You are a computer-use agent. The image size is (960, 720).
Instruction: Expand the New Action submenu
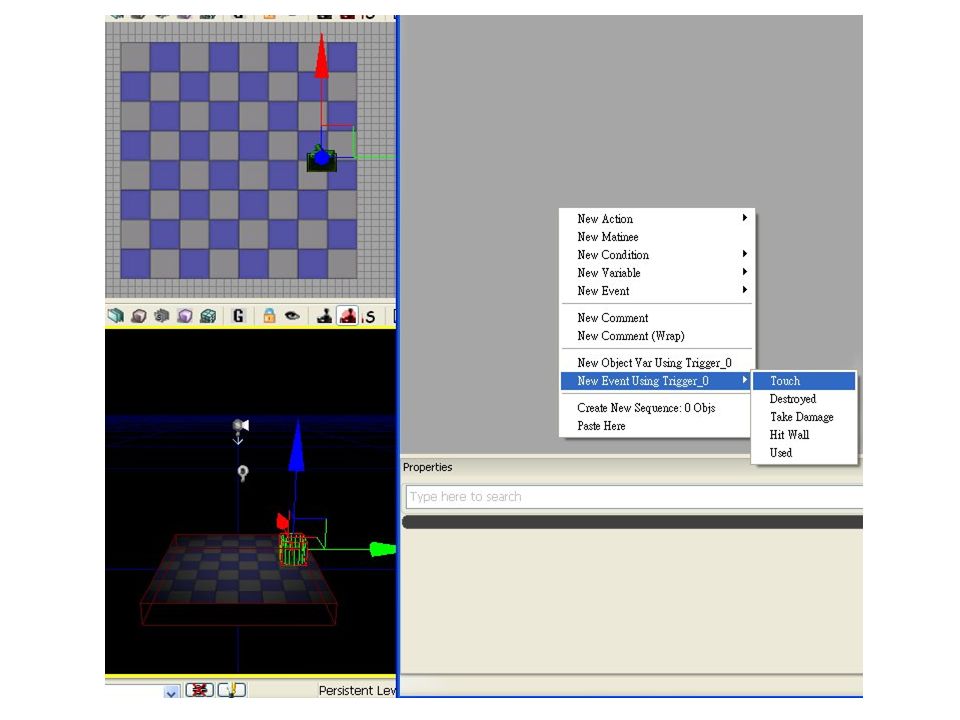tap(658, 219)
